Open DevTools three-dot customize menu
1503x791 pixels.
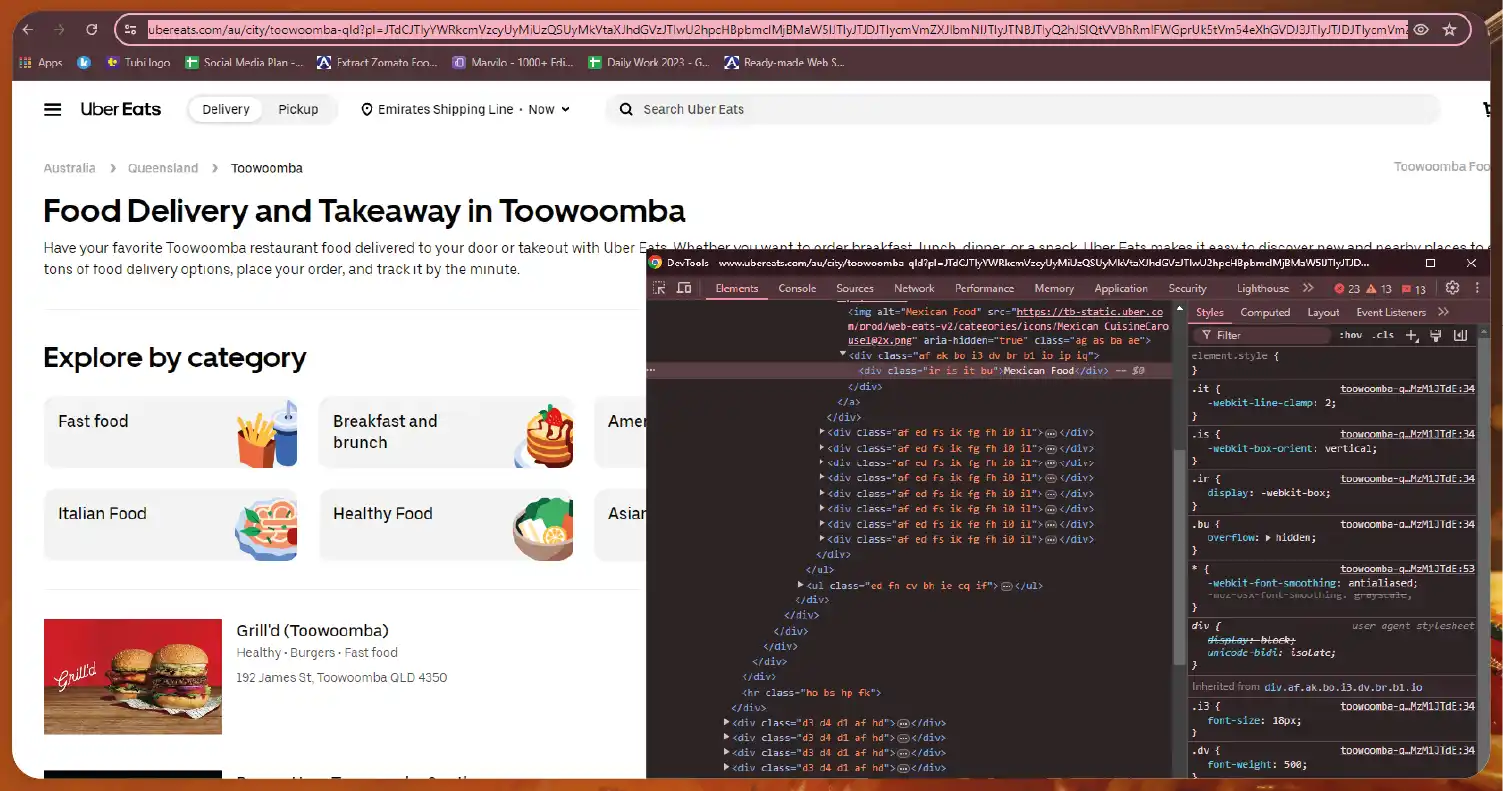tap(1477, 288)
